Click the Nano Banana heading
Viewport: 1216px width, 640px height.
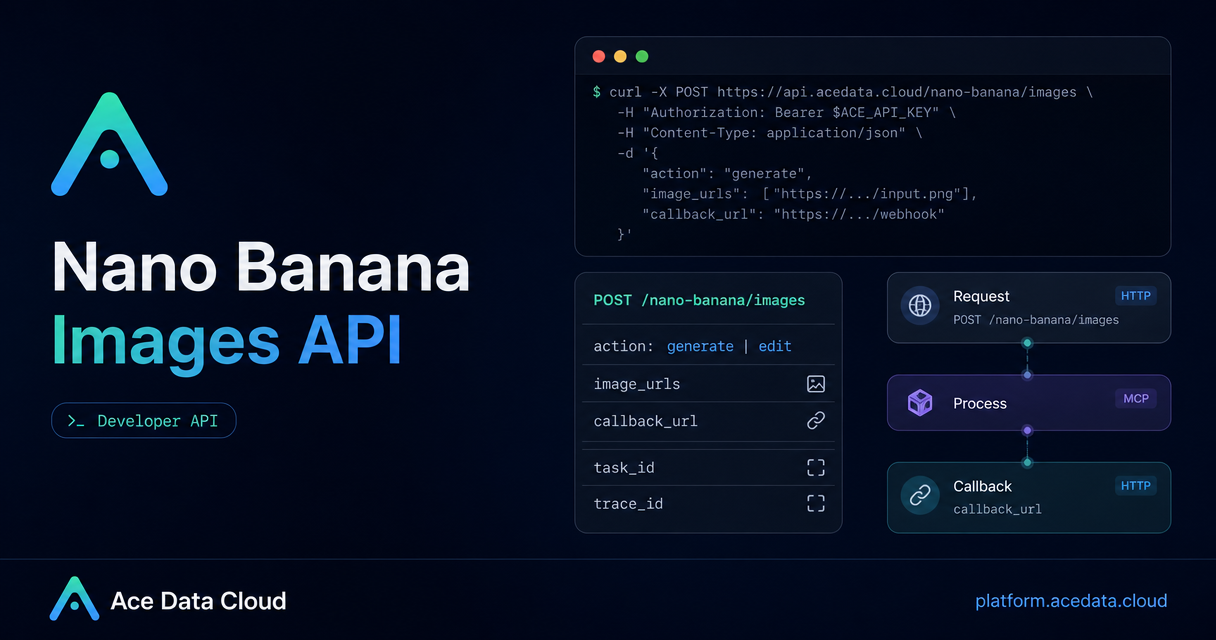pyautogui.click(x=260, y=268)
